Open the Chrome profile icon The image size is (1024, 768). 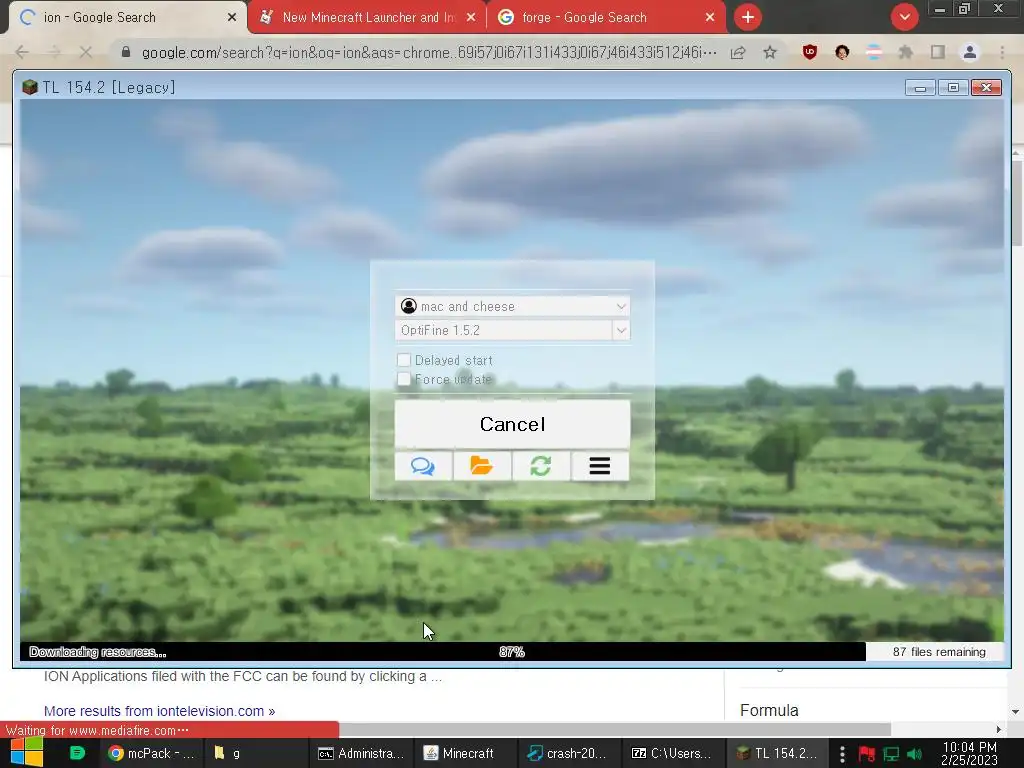[970, 52]
